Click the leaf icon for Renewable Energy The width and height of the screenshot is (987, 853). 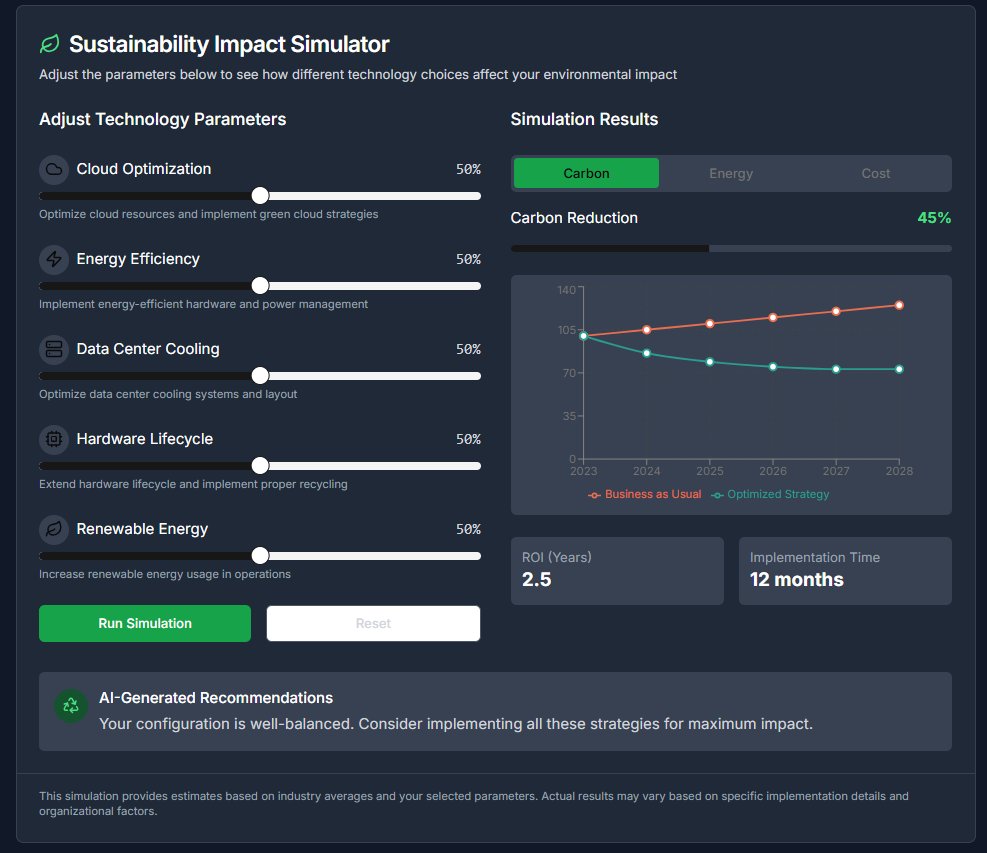(x=54, y=529)
